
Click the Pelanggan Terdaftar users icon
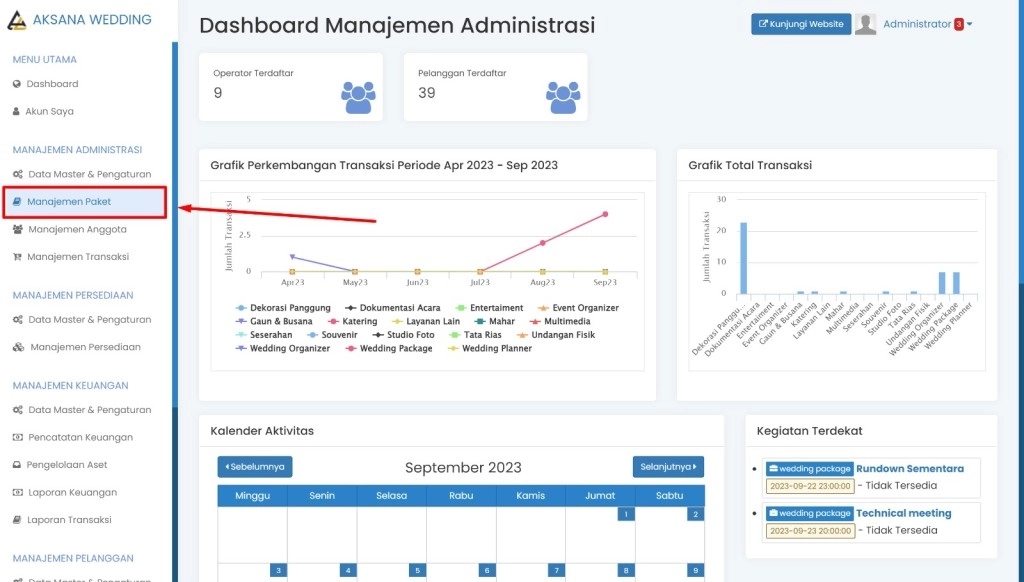coord(563,97)
